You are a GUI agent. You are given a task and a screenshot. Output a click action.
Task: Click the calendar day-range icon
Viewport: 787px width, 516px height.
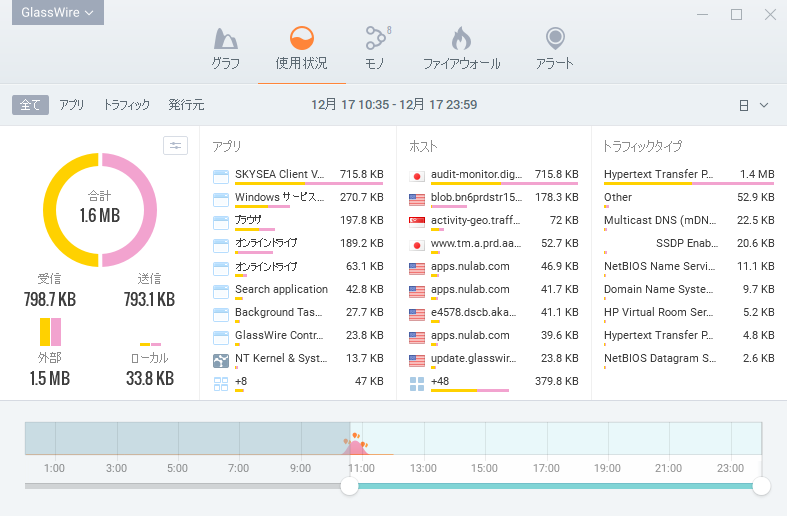click(x=744, y=105)
